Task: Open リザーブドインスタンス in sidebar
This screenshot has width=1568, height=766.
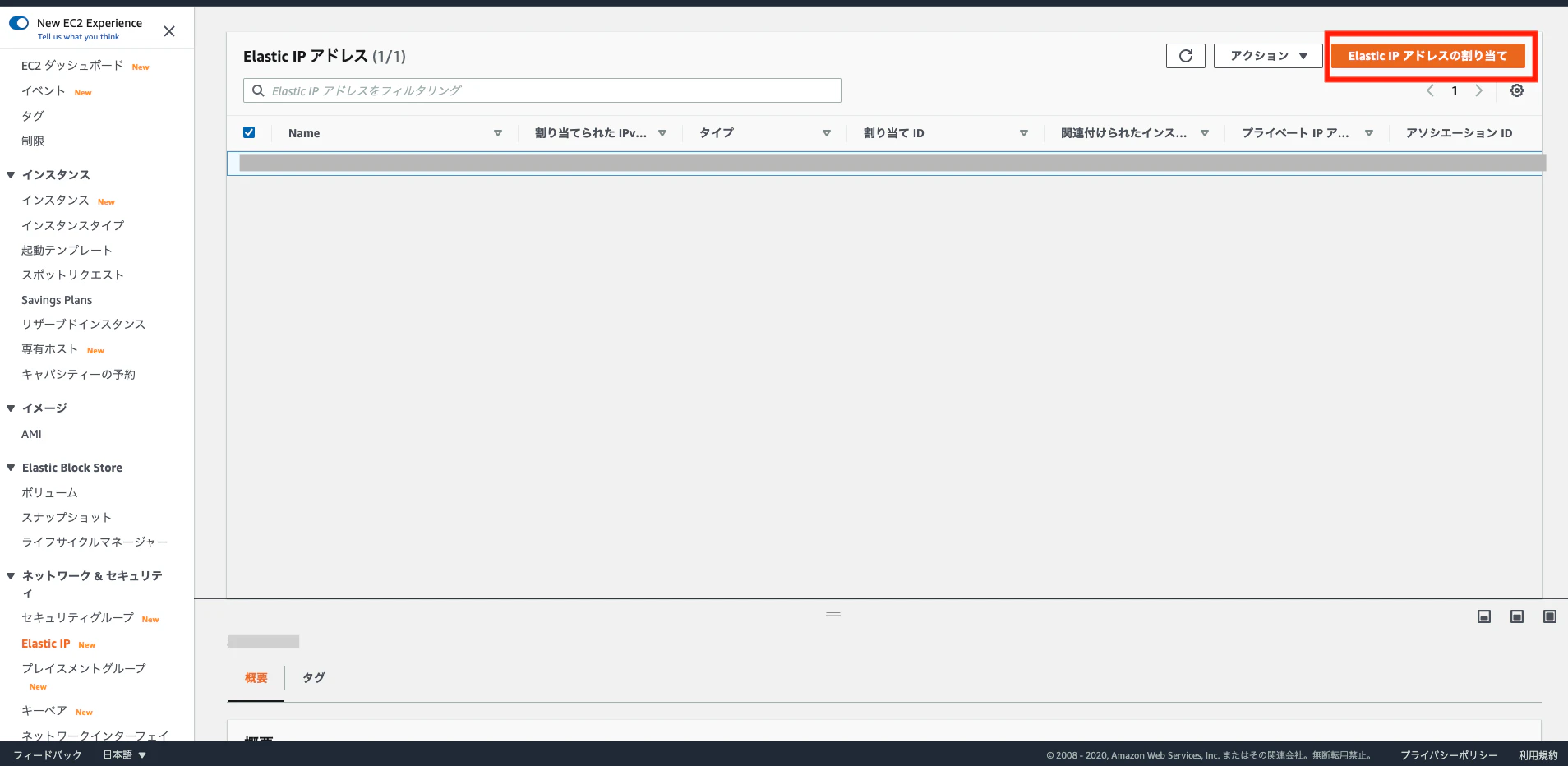Action: click(x=83, y=325)
